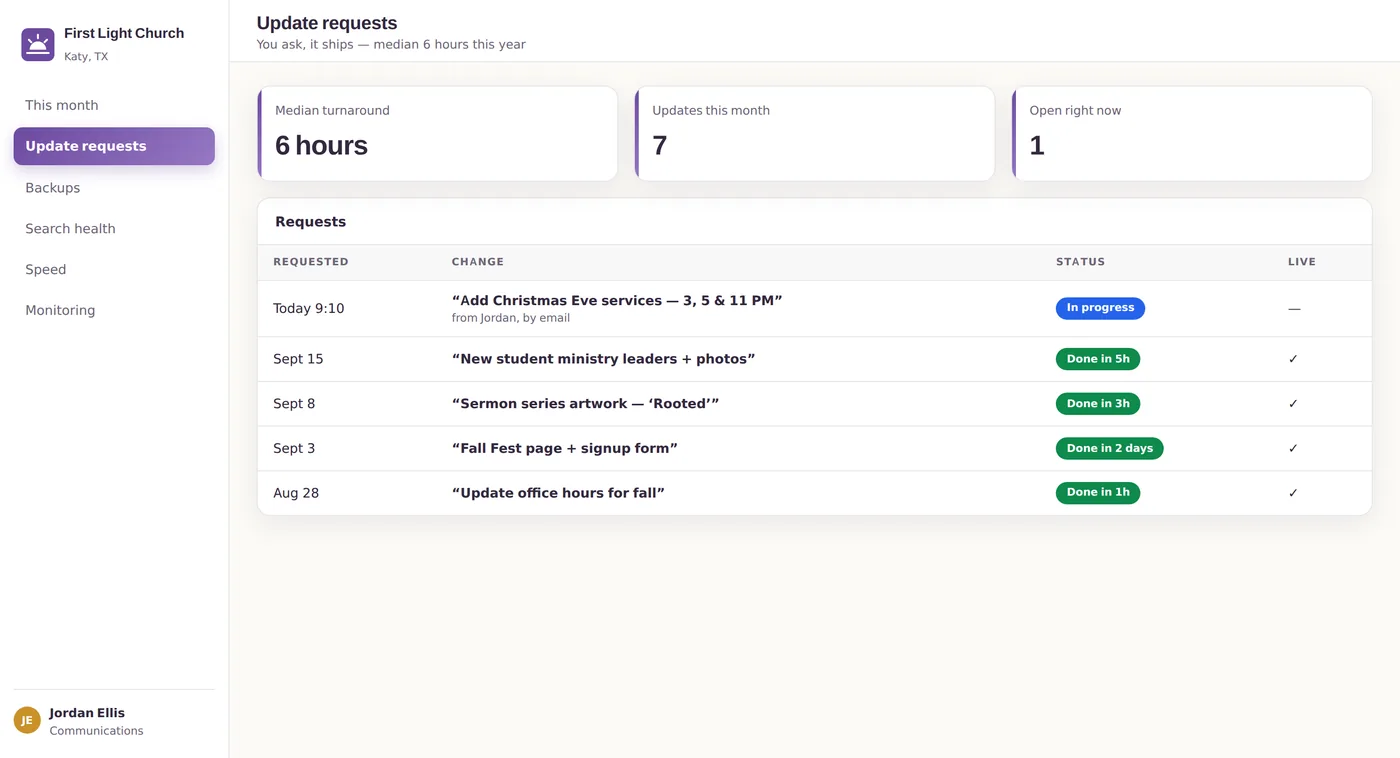Click the Status column header
The height and width of the screenshot is (758, 1400).
1081,262
